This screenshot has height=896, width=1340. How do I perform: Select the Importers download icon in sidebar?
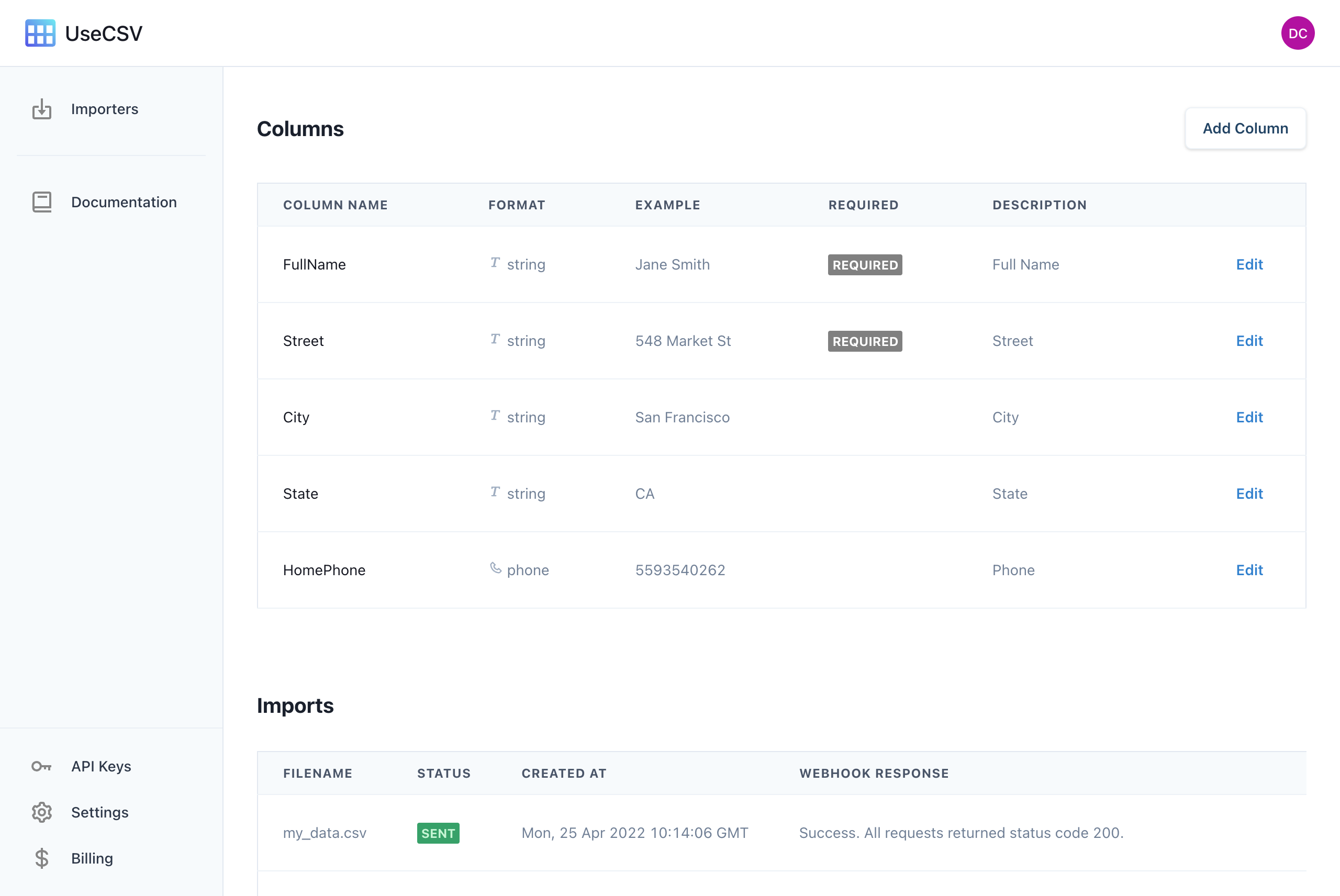point(42,108)
